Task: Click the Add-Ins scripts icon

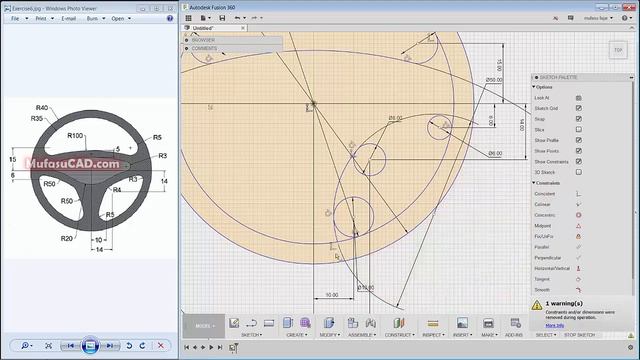Action: coord(516,323)
